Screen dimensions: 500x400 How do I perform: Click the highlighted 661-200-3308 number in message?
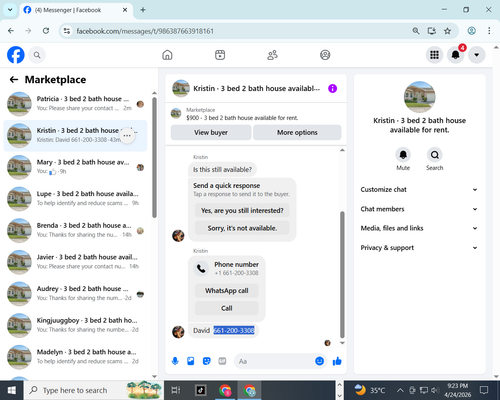click(x=234, y=330)
